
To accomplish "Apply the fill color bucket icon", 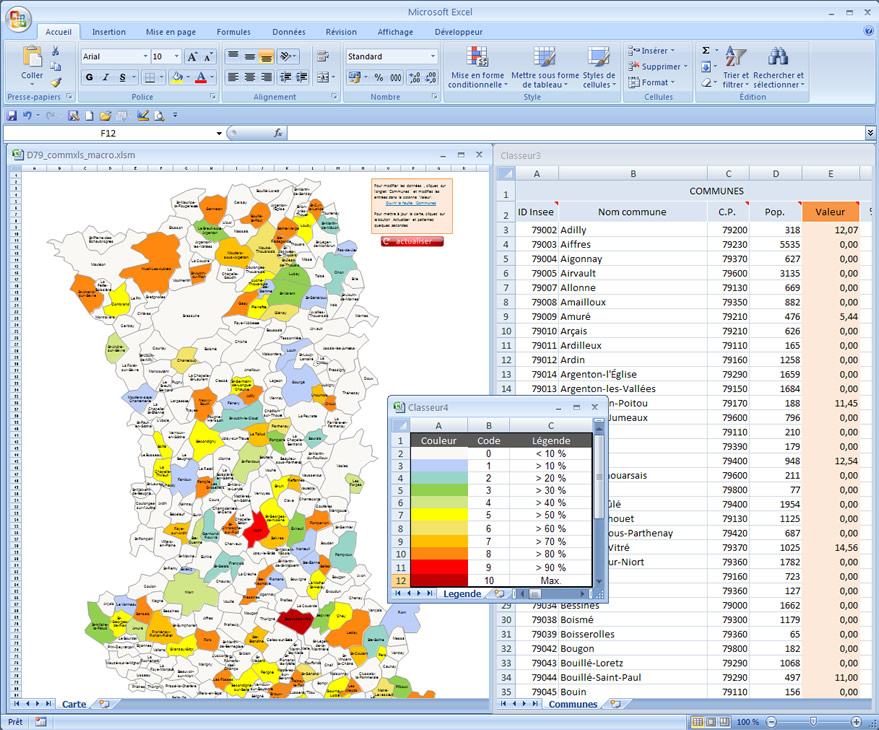I will (177, 77).
